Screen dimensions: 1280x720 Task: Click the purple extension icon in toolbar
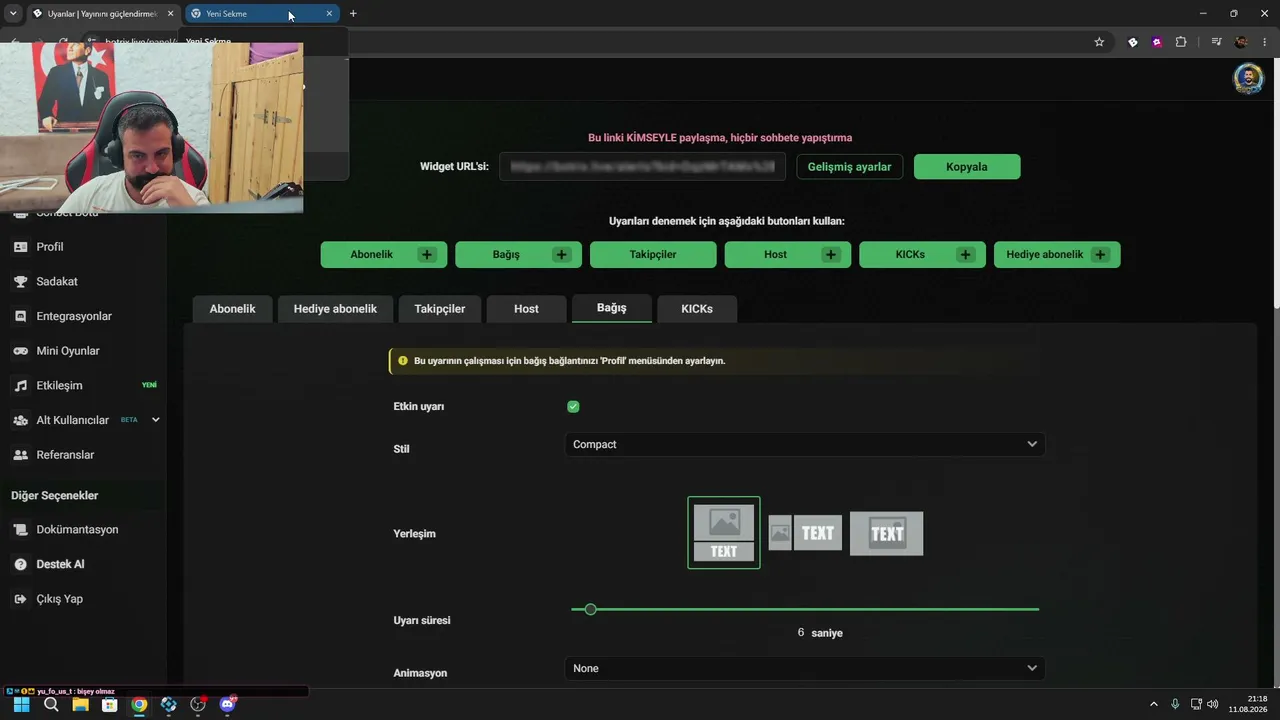coord(1157,42)
